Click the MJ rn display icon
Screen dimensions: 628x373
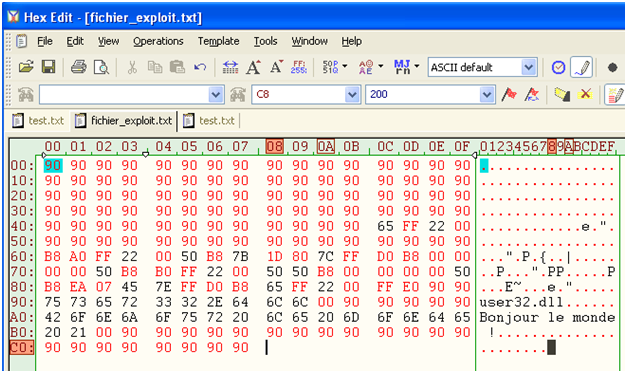pos(402,67)
